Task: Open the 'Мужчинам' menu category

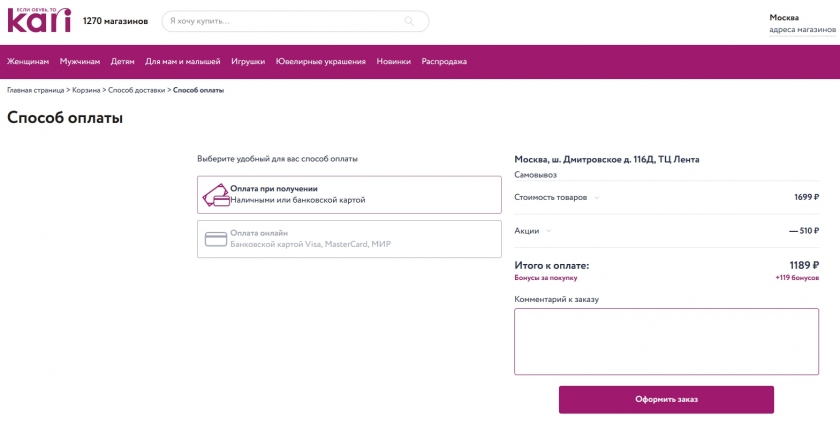Action: [x=80, y=62]
